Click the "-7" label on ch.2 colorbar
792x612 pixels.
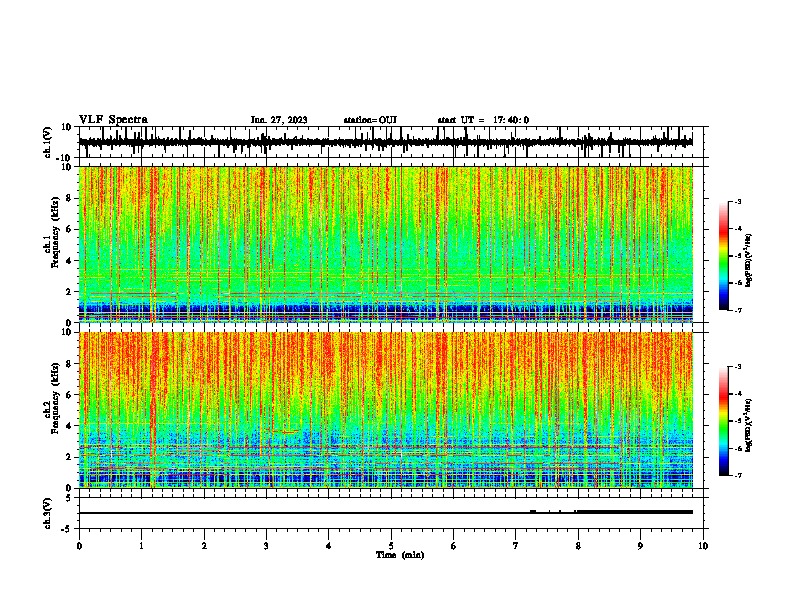[x=738, y=476]
